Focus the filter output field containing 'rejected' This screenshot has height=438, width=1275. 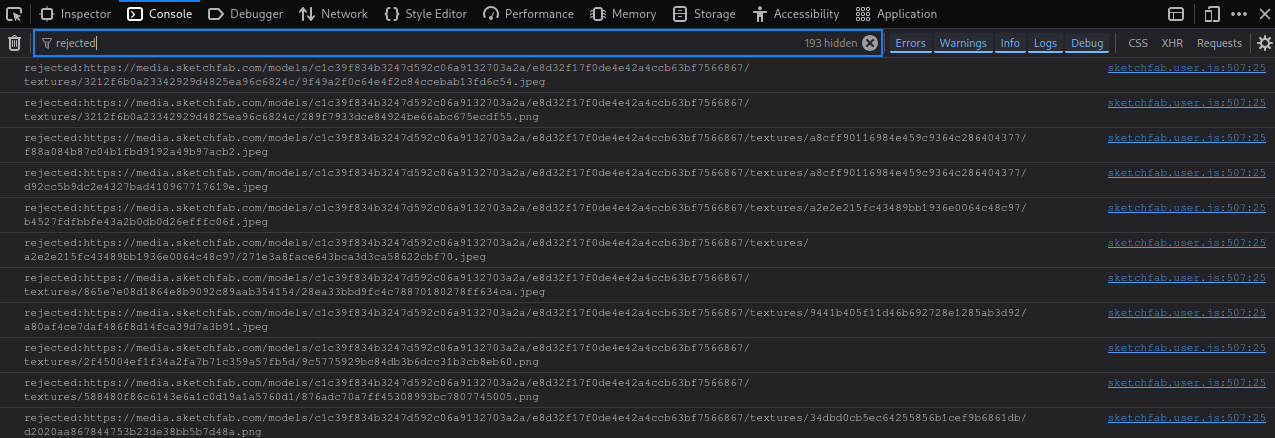point(458,43)
